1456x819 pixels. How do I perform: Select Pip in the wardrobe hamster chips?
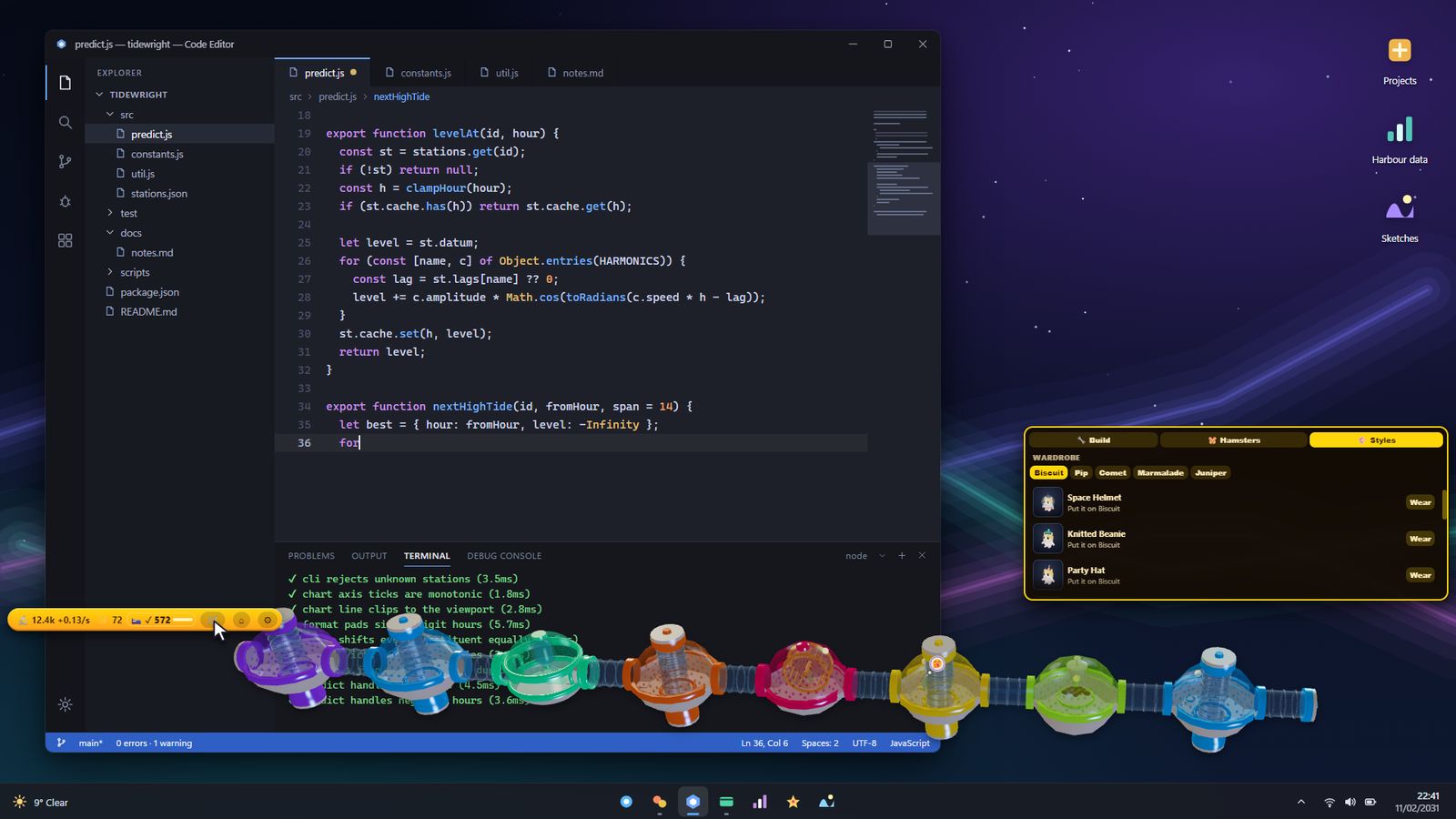coord(1081,473)
